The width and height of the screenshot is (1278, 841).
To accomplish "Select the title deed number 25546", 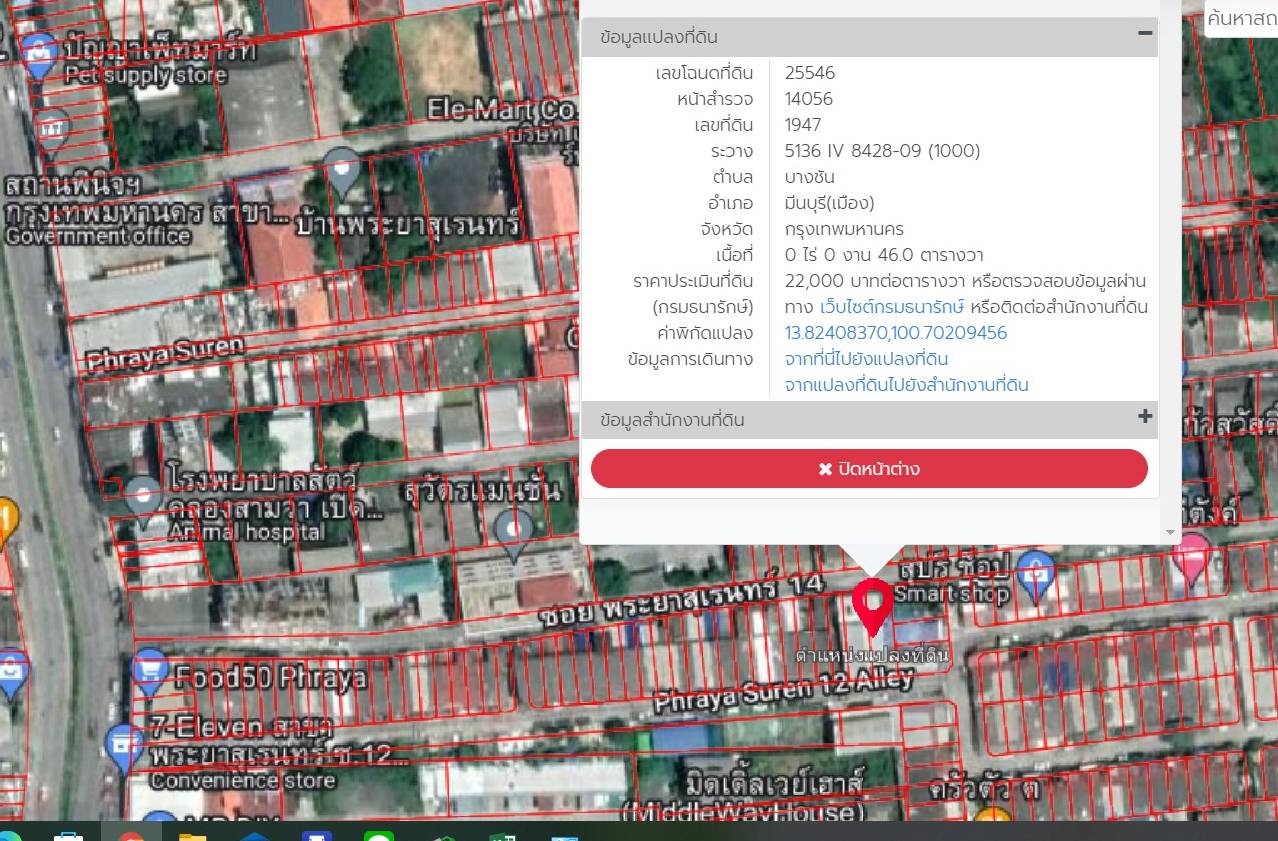I will [810, 73].
